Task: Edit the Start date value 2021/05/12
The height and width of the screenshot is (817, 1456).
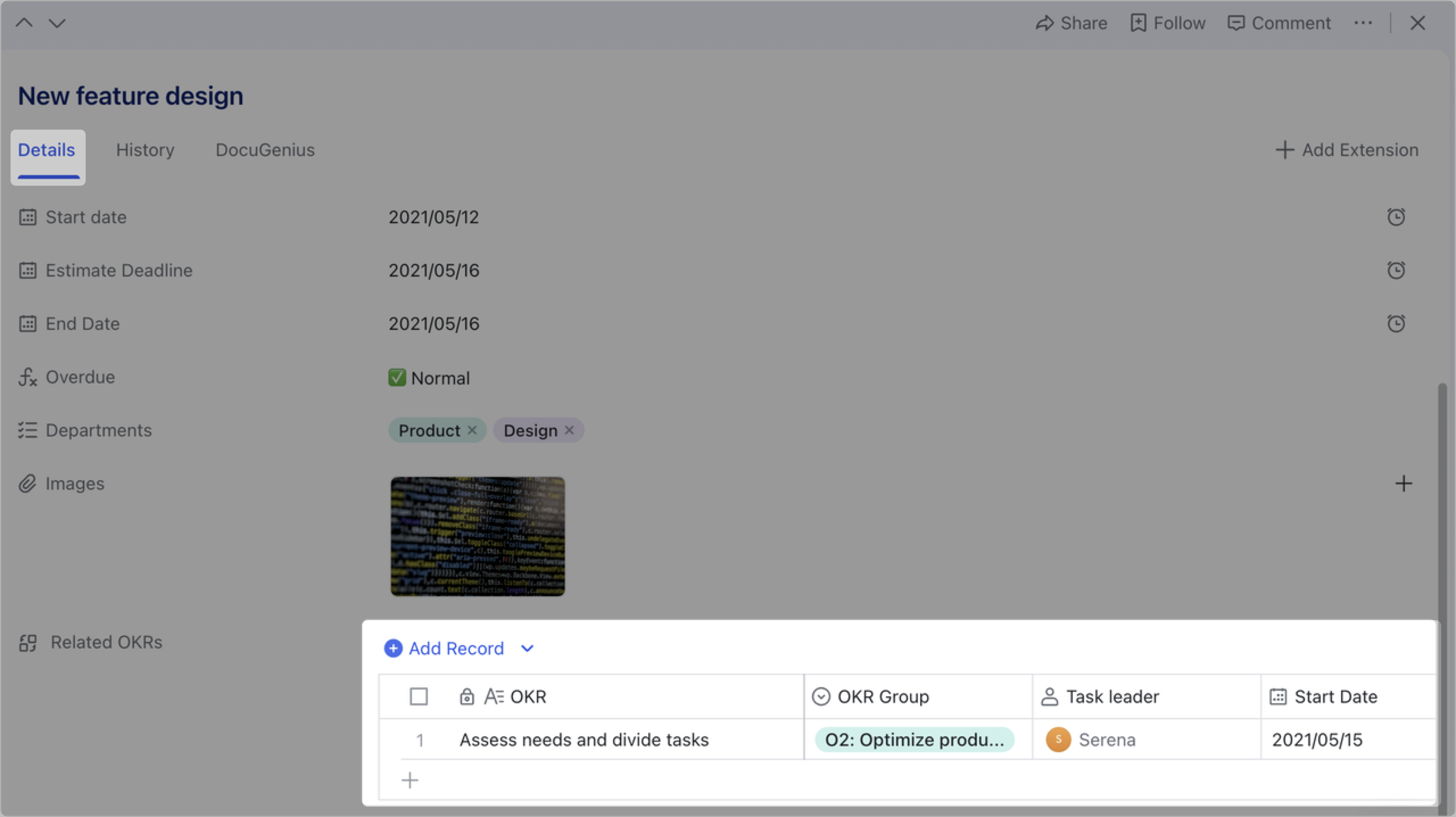Action: [434, 217]
